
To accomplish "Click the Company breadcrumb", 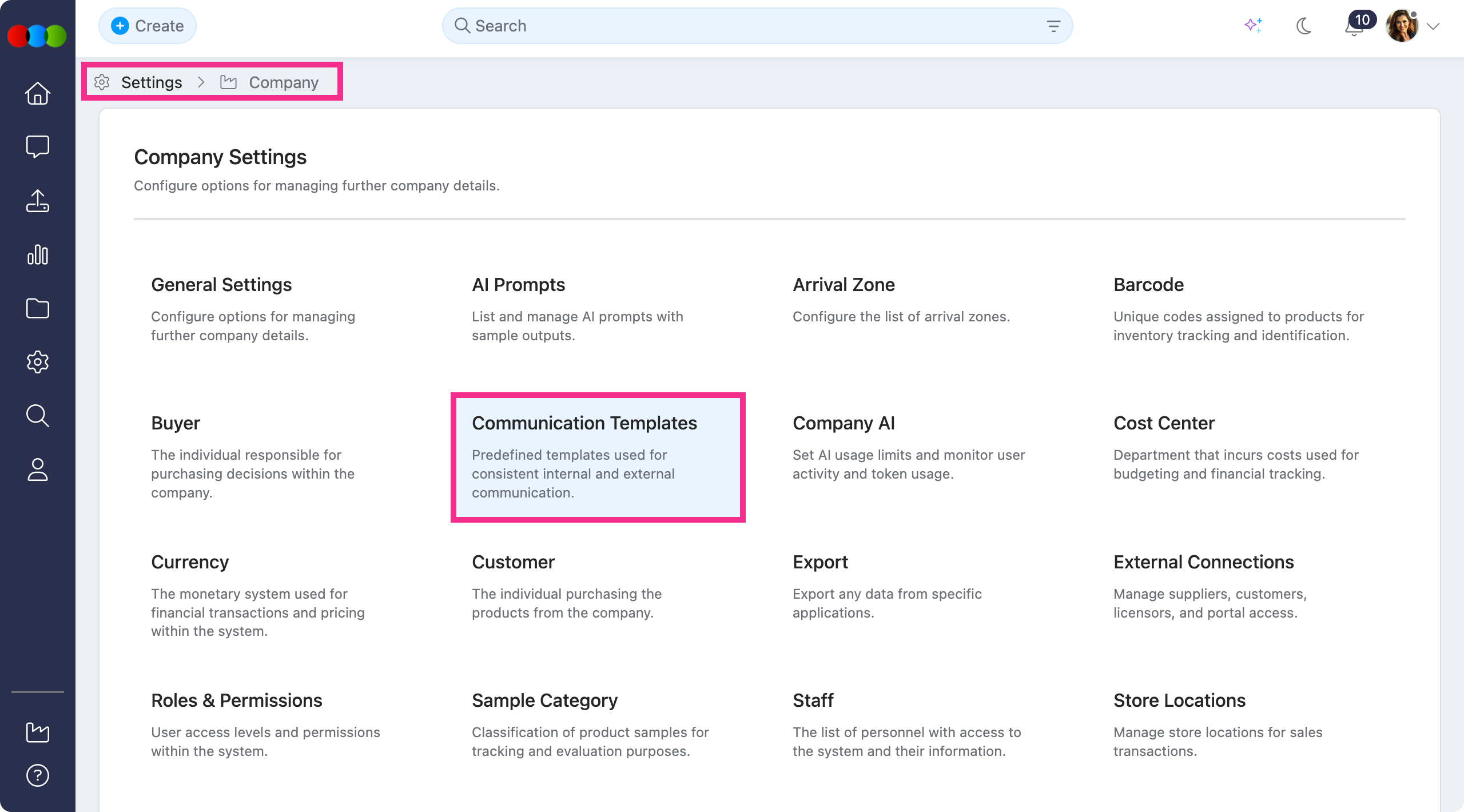I will tap(284, 82).
